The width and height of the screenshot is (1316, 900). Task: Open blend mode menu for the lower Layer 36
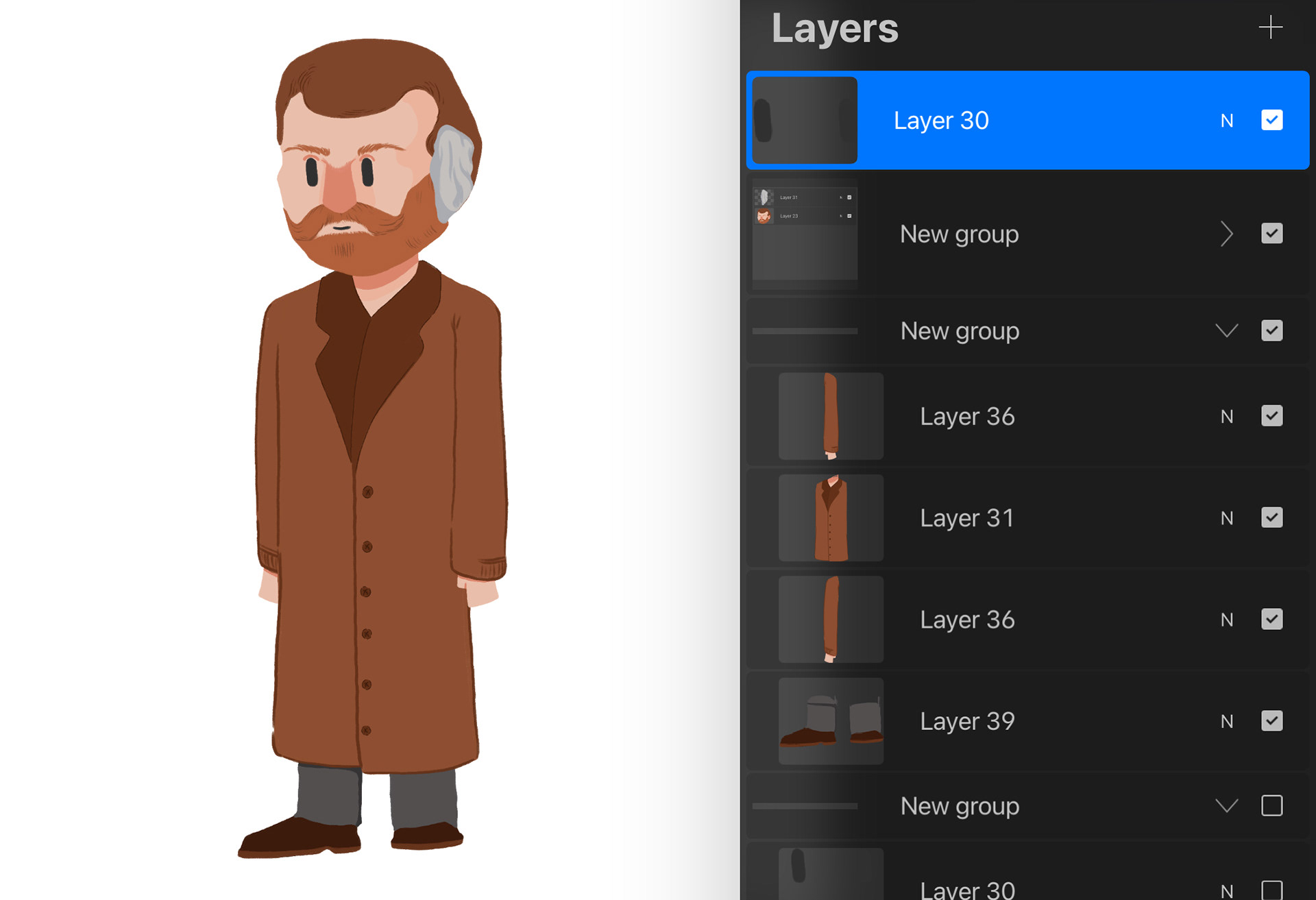(1226, 619)
